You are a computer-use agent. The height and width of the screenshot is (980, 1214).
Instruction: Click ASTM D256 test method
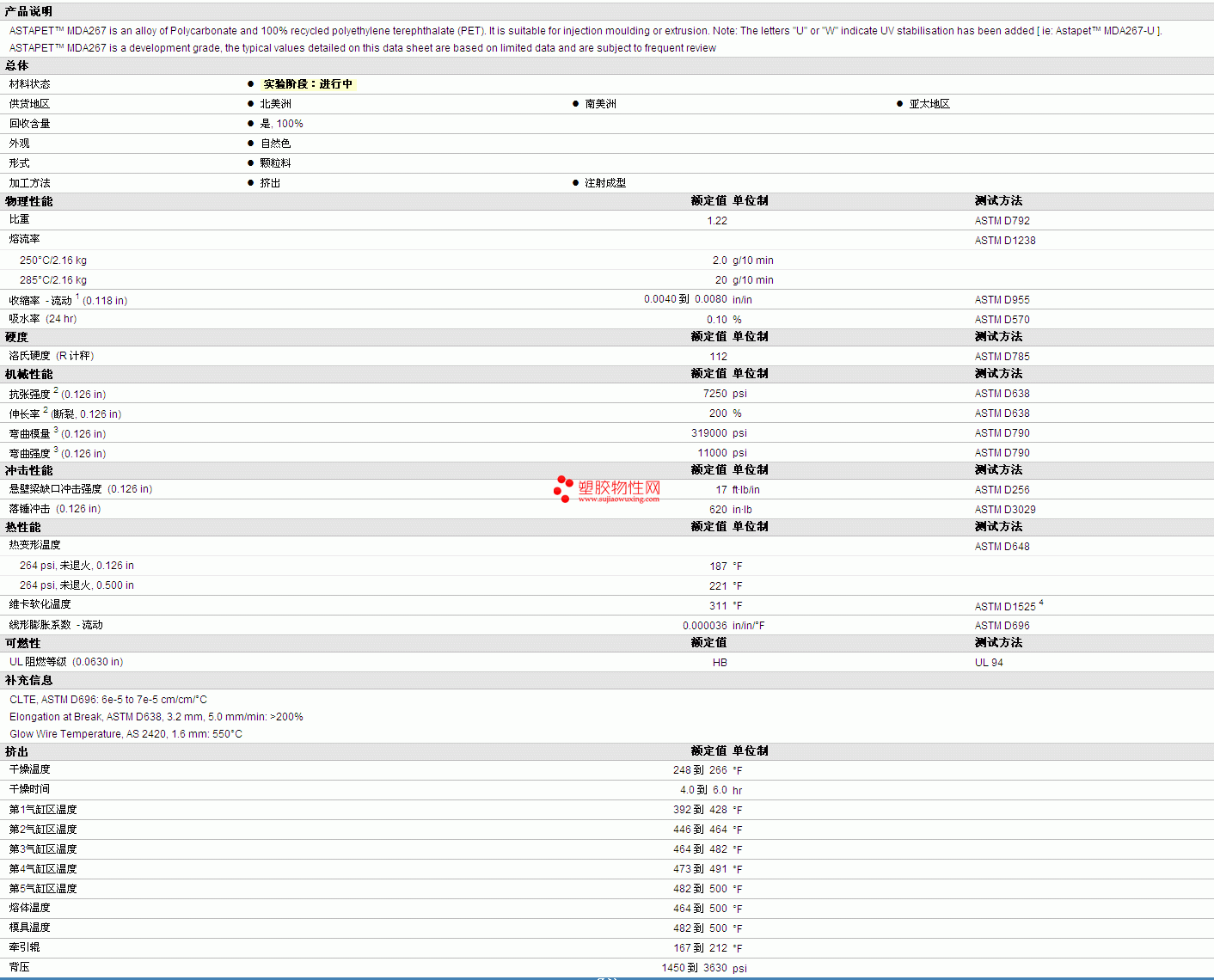[x=1002, y=490]
